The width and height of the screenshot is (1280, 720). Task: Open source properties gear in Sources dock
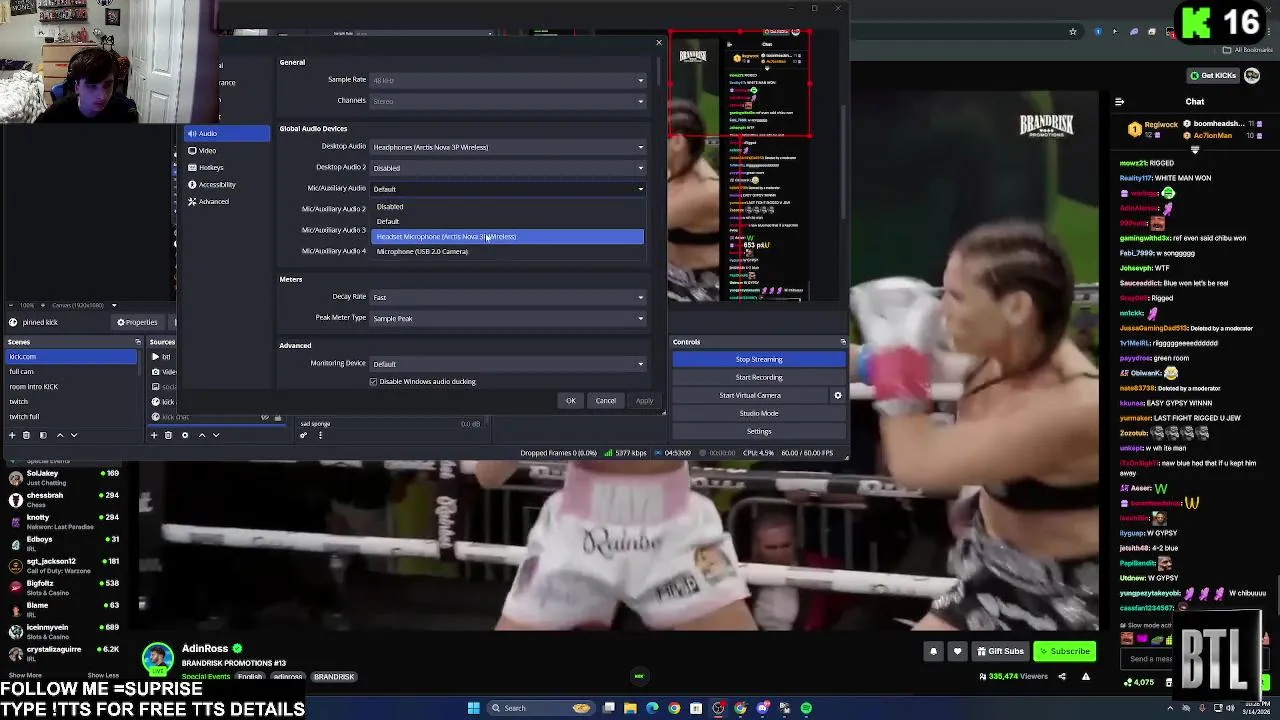pyautogui.click(x=185, y=435)
